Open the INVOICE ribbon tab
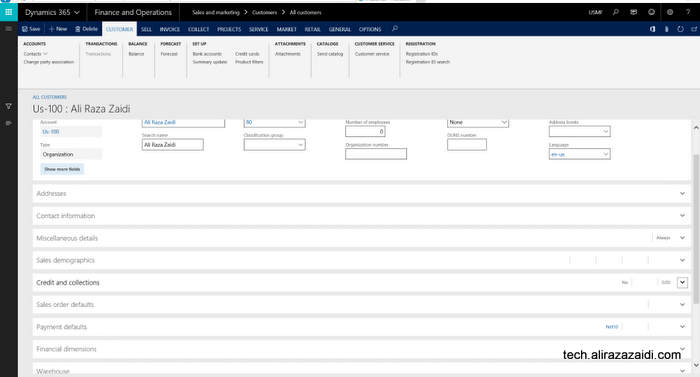The width and height of the screenshot is (700, 377). click(170, 29)
